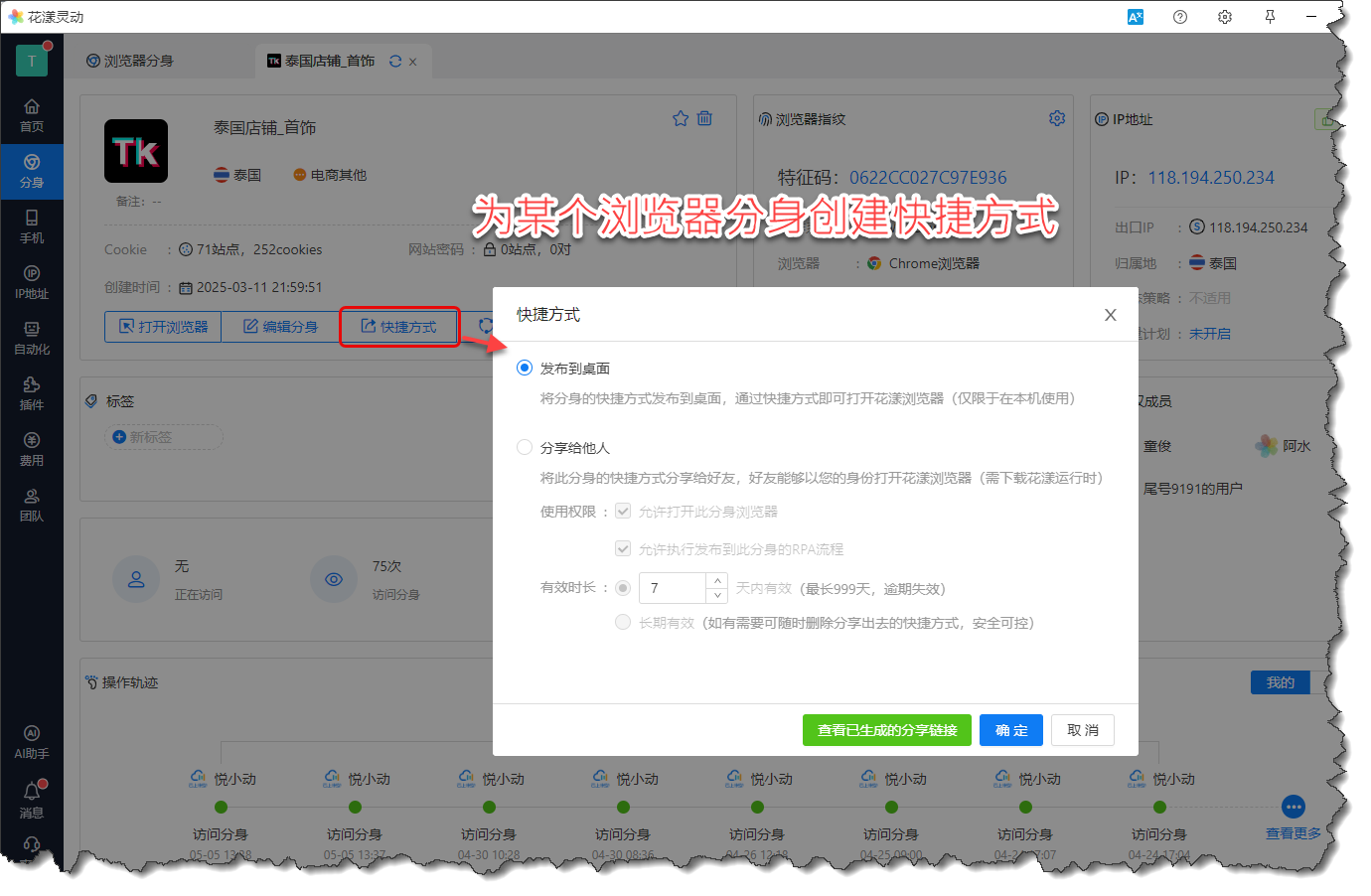The height and width of the screenshot is (896, 1371).
Task: Choose the 长期有效 radio option
Action: 623,622
